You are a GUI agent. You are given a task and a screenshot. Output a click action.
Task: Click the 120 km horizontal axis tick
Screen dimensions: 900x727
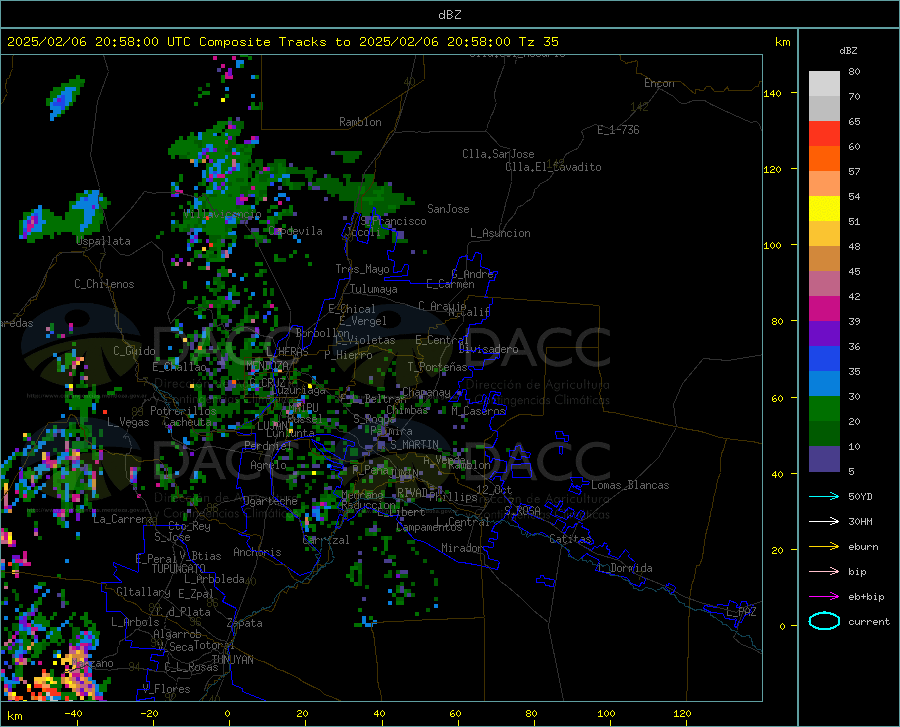point(682,714)
